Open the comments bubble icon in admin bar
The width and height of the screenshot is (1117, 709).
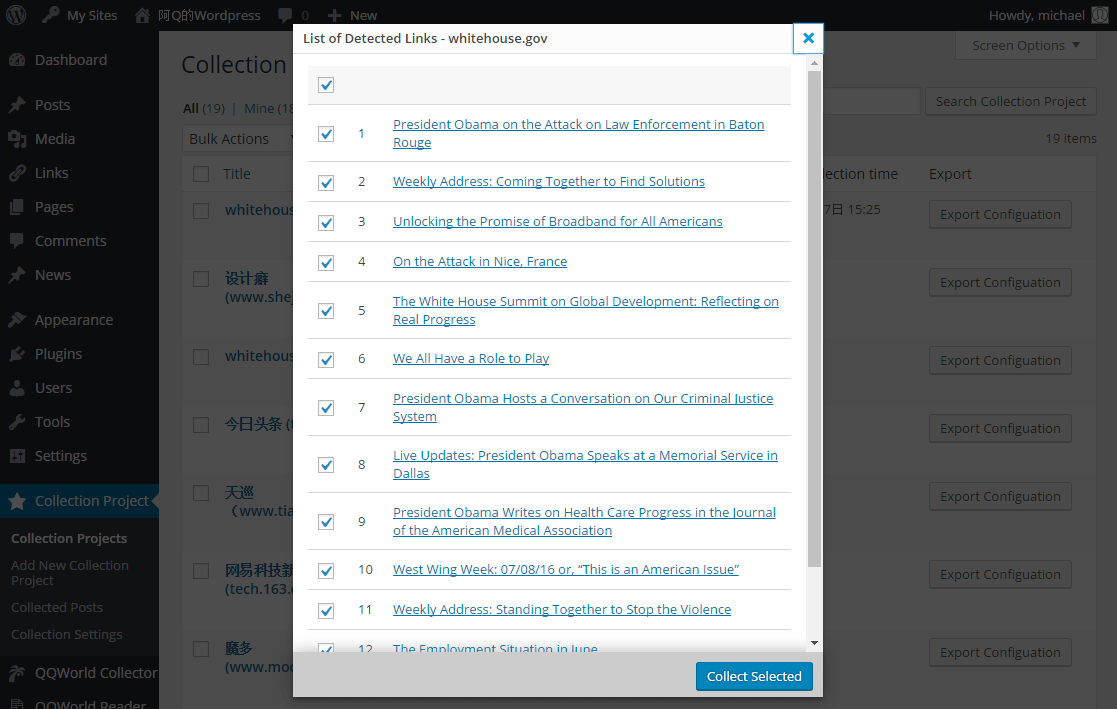pos(285,15)
